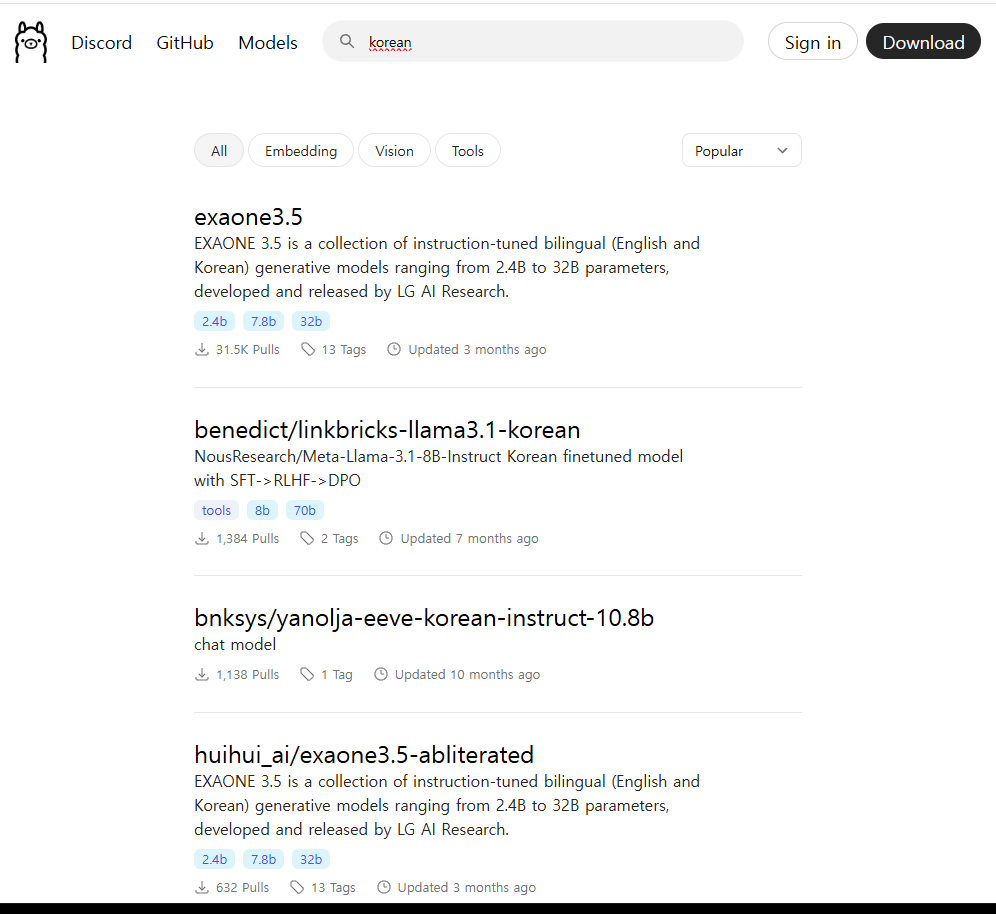
Task: Go to the GitHub page
Action: pos(185,43)
